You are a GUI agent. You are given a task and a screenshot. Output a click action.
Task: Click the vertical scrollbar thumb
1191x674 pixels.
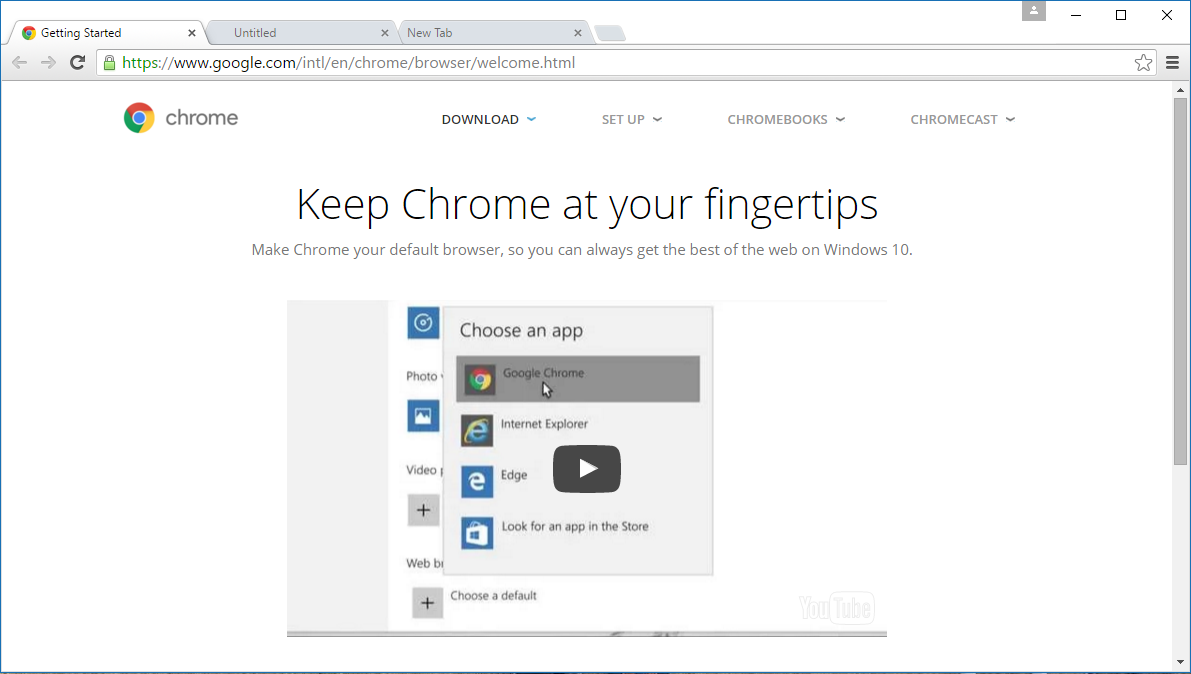click(1180, 281)
